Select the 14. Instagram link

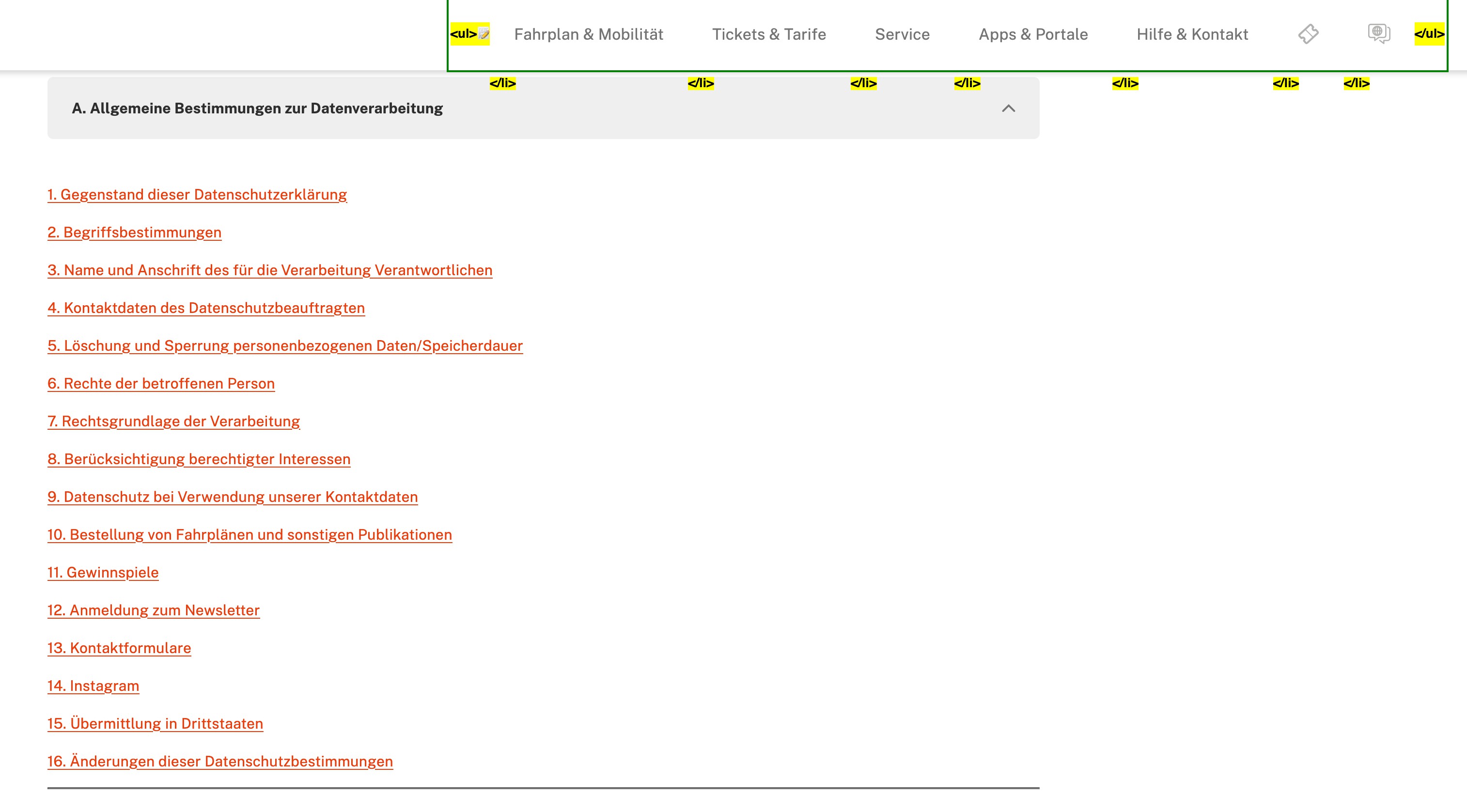click(x=94, y=686)
